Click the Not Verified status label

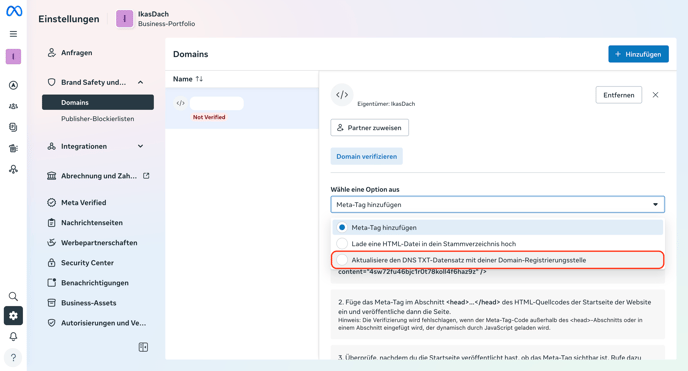[x=209, y=117]
